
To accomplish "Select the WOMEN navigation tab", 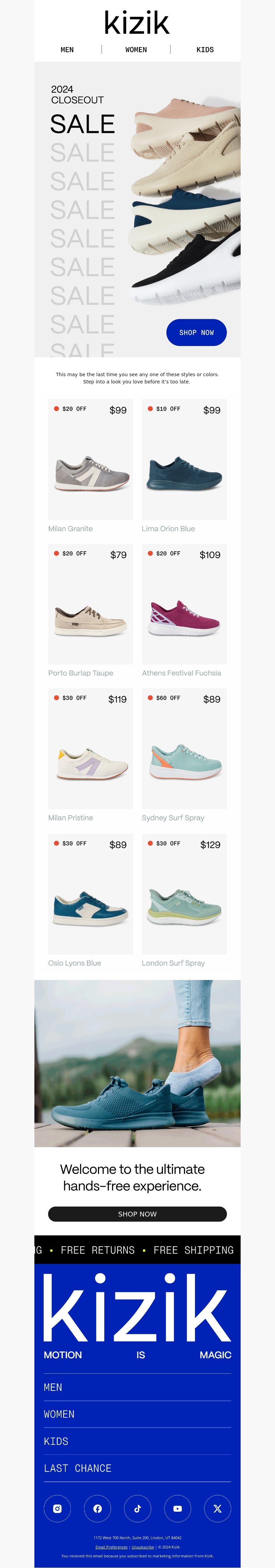I will (x=136, y=50).
